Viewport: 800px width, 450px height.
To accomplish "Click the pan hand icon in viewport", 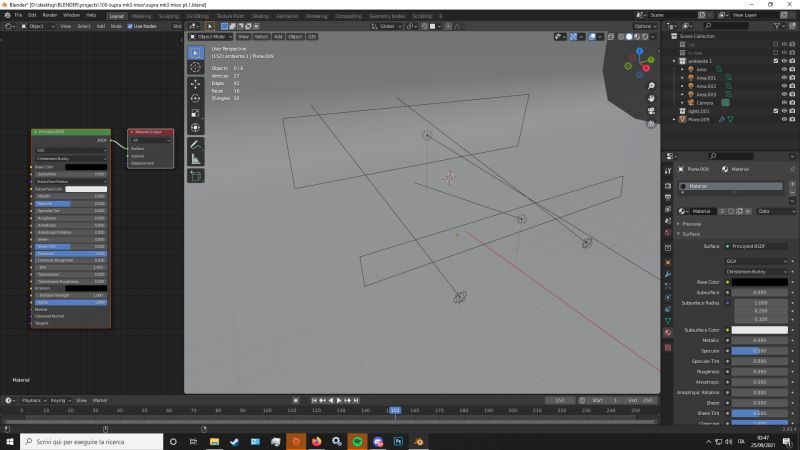I will click(x=651, y=98).
